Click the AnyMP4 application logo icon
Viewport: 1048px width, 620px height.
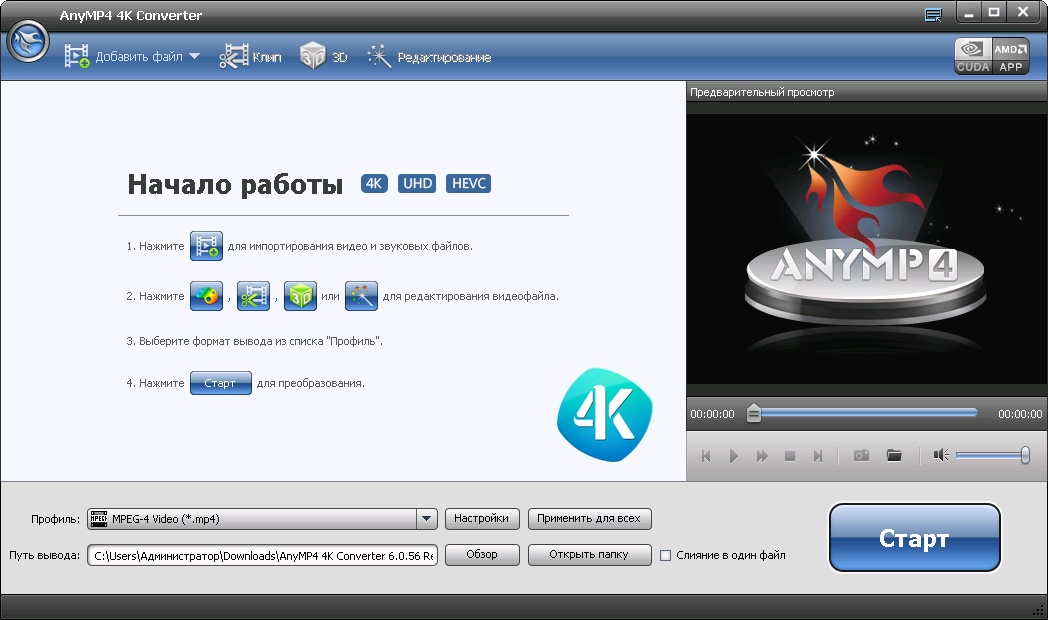click(x=28, y=41)
